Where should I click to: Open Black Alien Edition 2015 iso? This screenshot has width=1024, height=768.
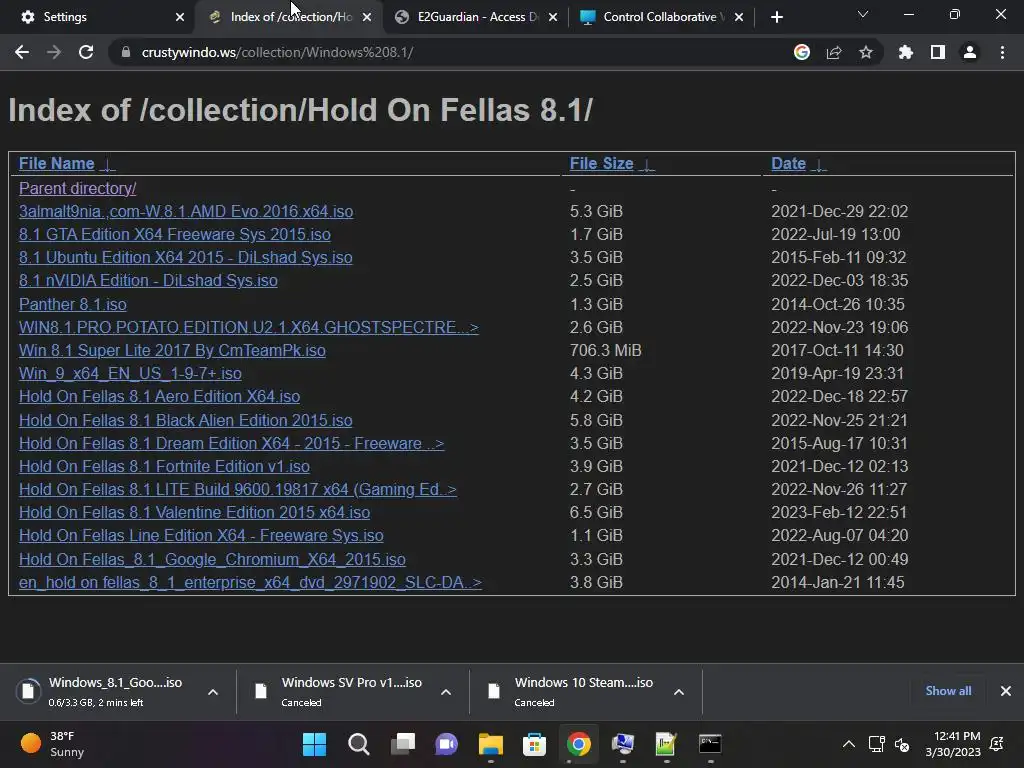coord(185,421)
